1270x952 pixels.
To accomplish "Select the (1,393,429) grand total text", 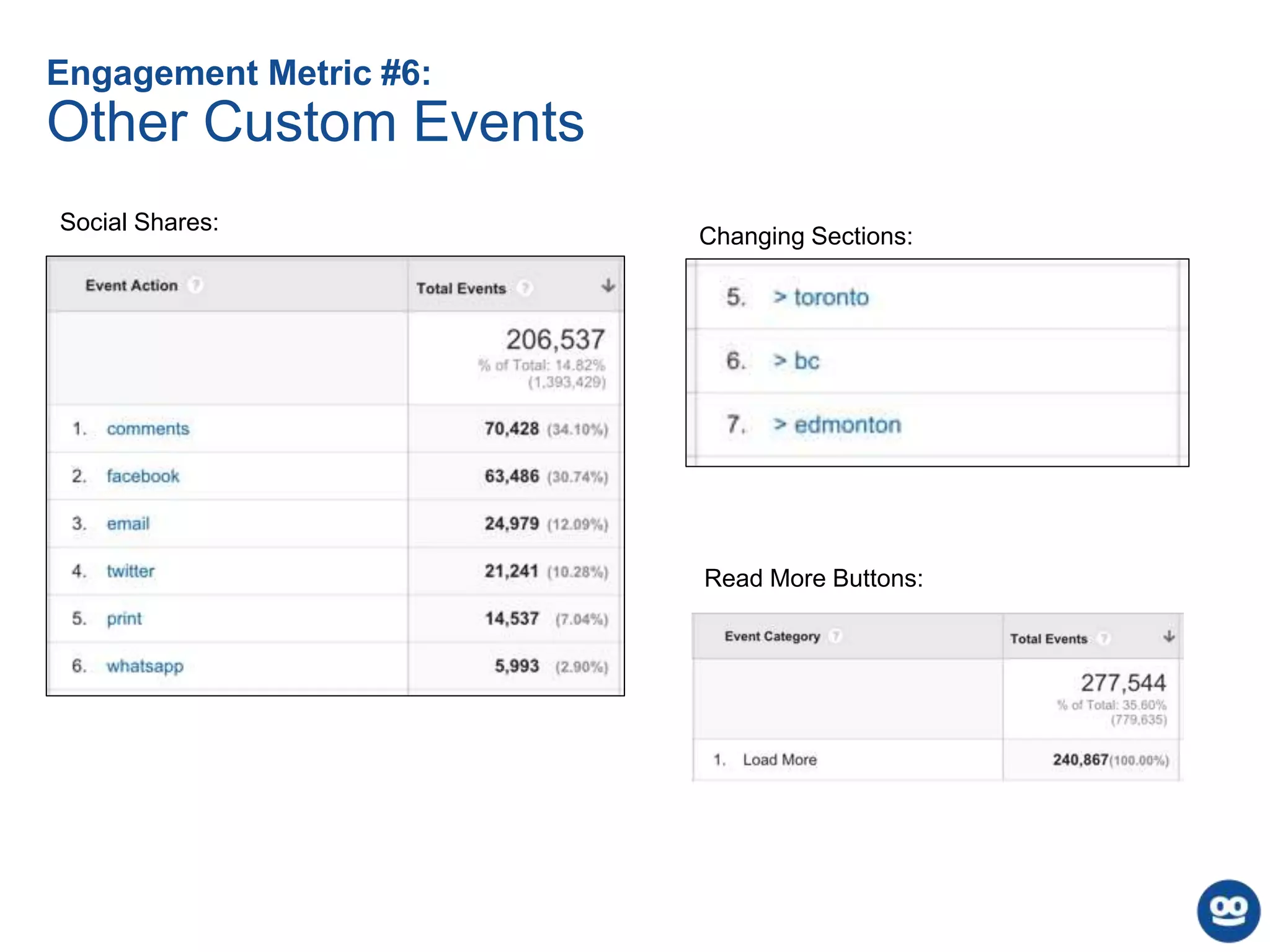I will 567,382.
